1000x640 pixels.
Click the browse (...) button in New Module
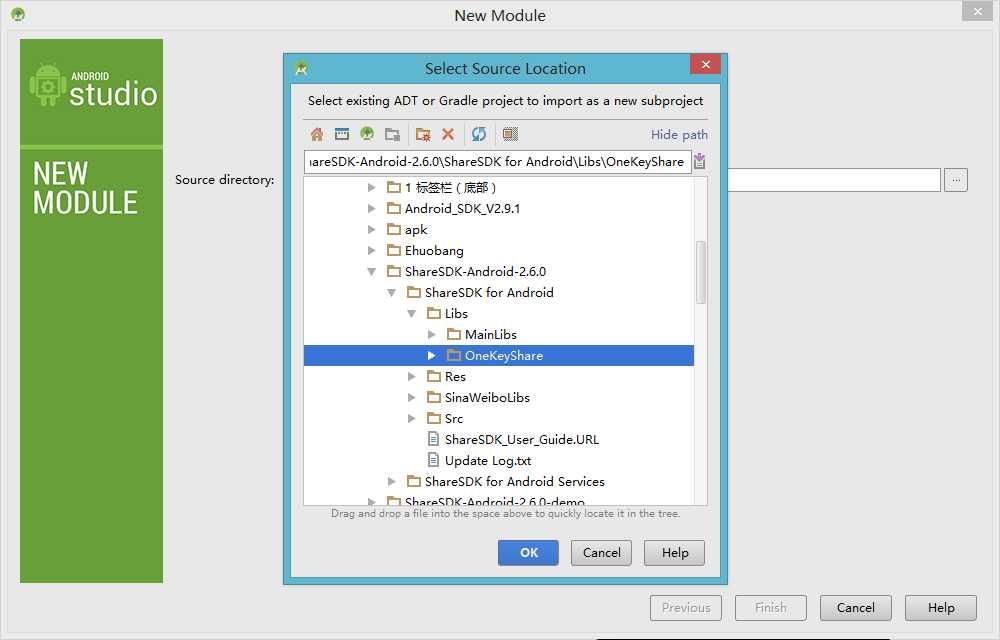click(956, 180)
